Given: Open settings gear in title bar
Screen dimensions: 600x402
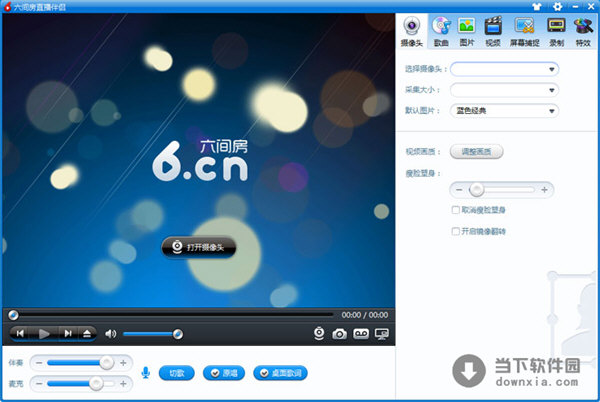Looking at the screenshot, I should coord(558,7).
